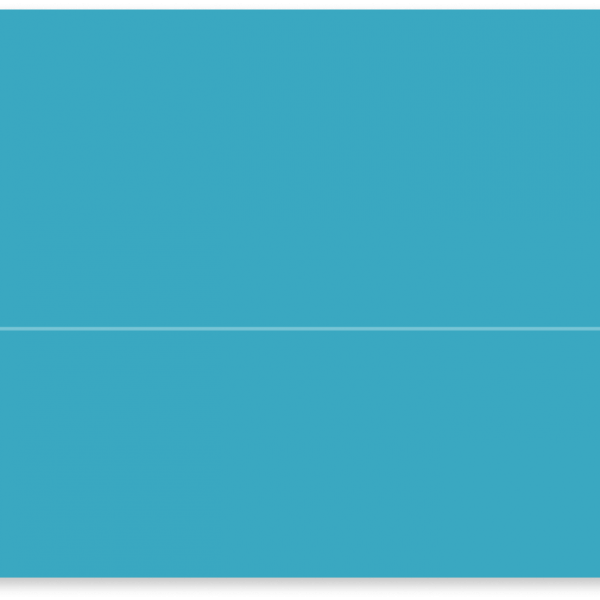Click the center of the upper teal panel
The image size is (600, 600).
(x=300, y=168)
